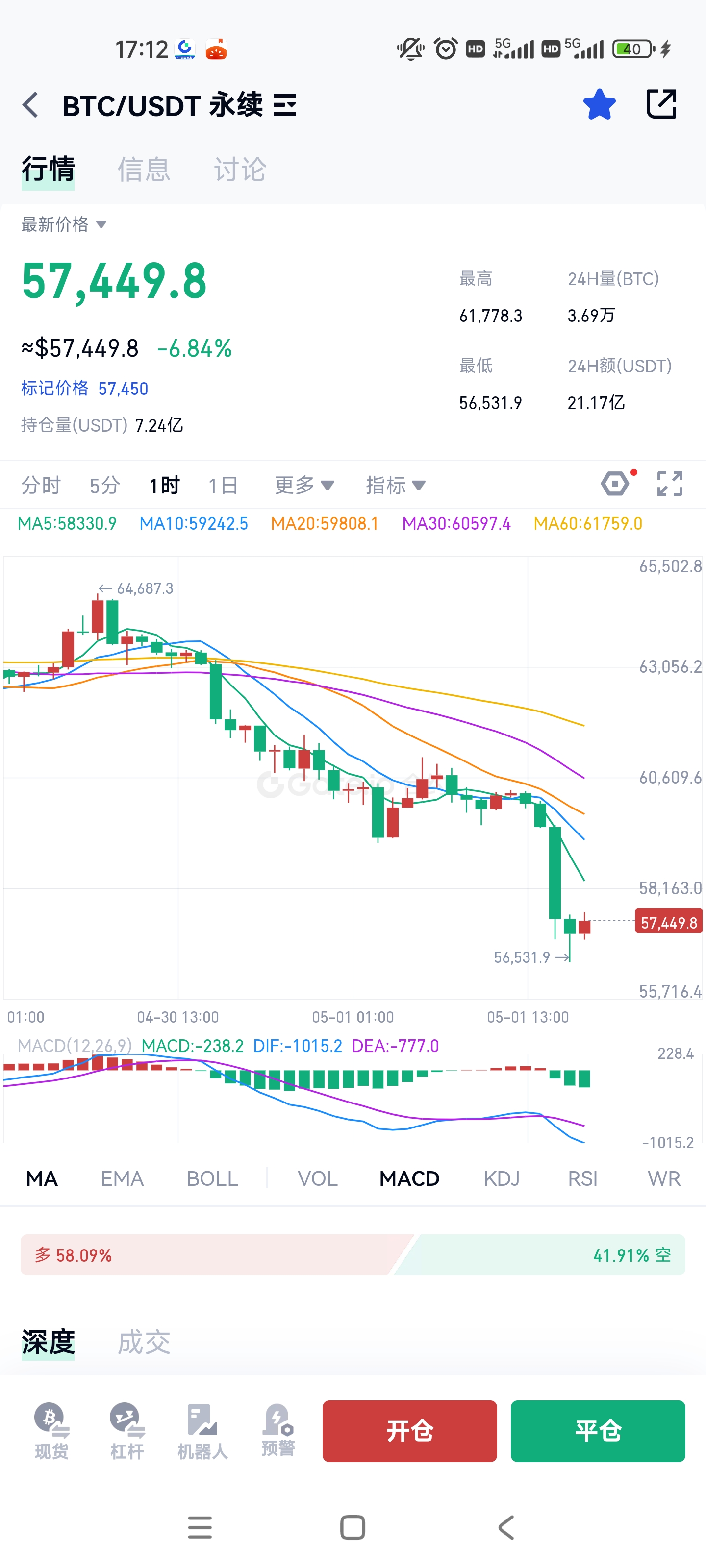Select the 1时 chart interval
706x1568 pixels.
(164, 485)
